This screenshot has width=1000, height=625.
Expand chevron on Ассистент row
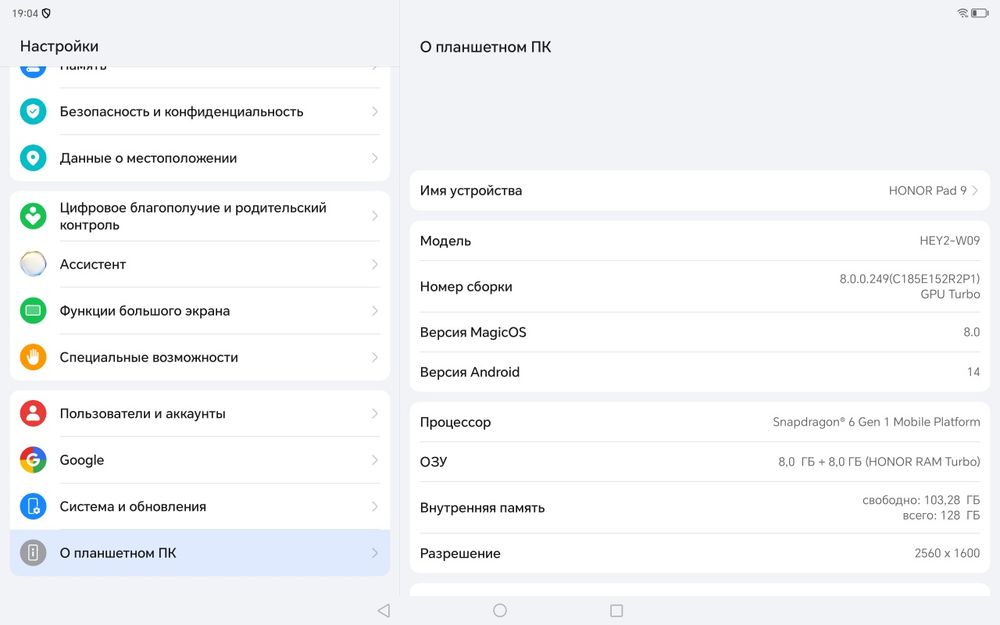(375, 264)
